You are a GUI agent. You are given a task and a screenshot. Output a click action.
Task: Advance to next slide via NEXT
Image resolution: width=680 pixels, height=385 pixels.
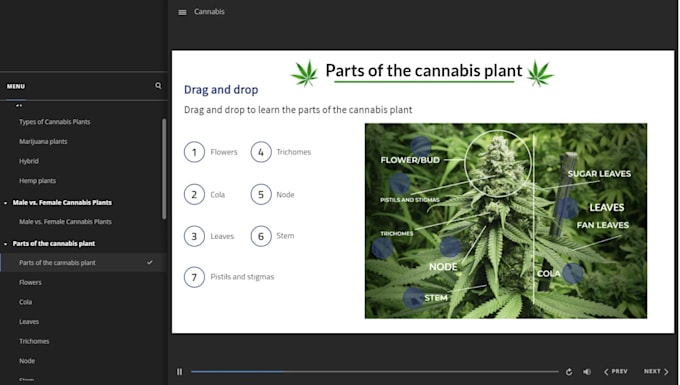point(656,372)
